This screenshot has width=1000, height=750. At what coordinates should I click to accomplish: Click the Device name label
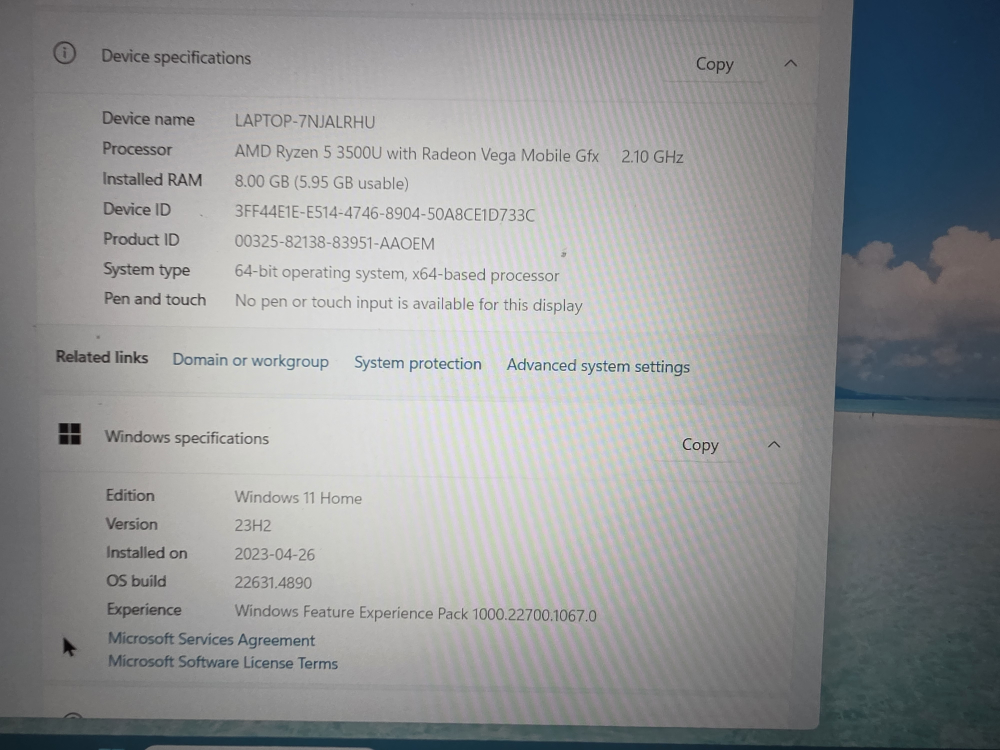coord(149,119)
